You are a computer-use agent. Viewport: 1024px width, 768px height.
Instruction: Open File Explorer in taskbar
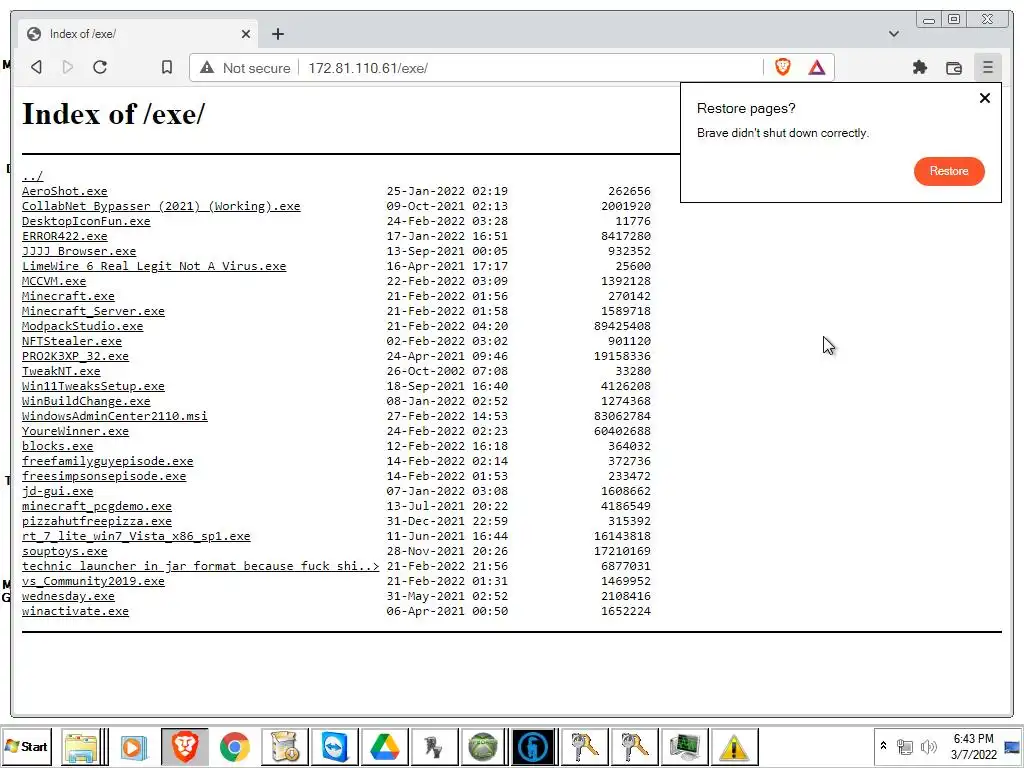[x=81, y=746]
